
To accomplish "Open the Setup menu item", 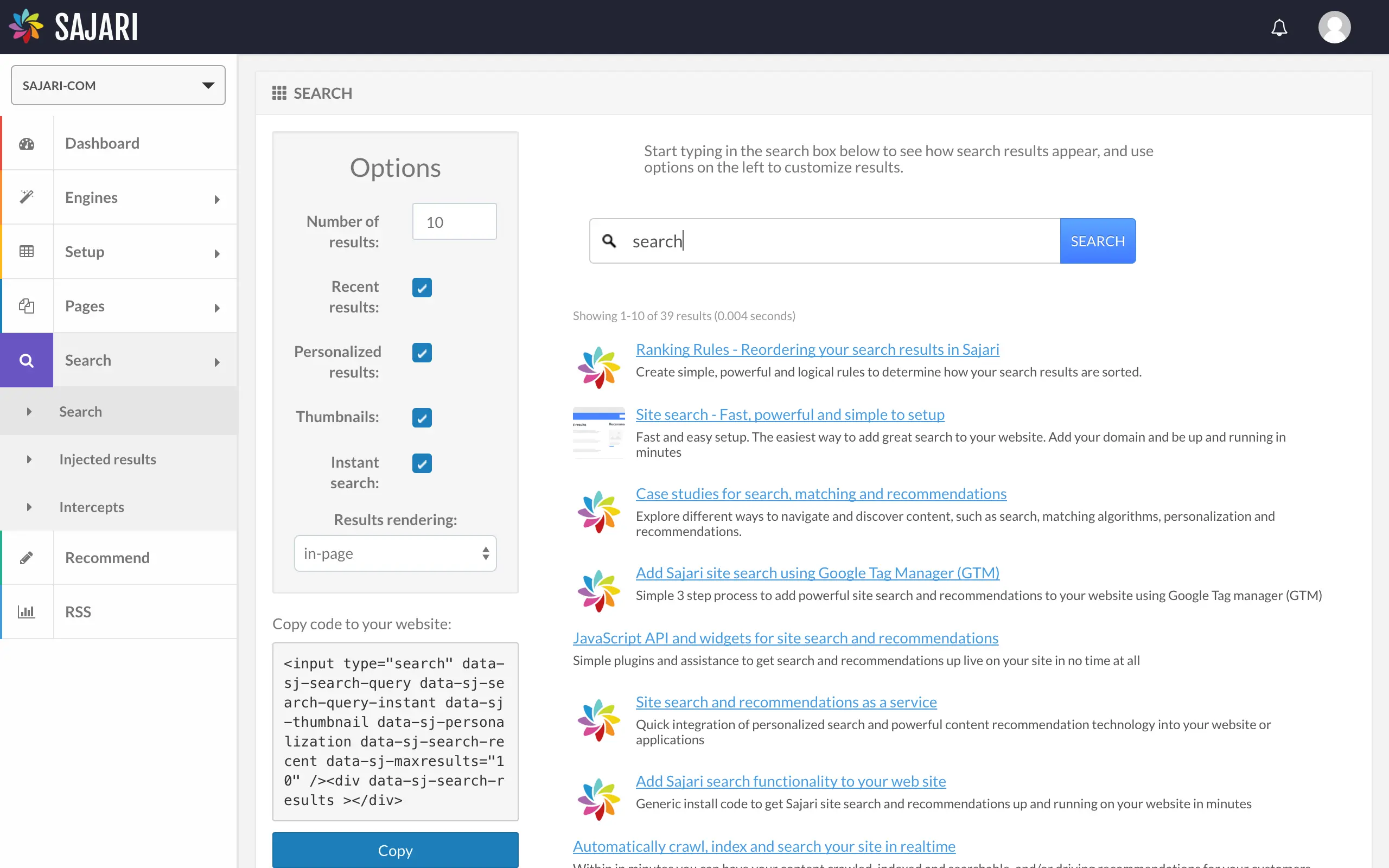I will click(119, 251).
